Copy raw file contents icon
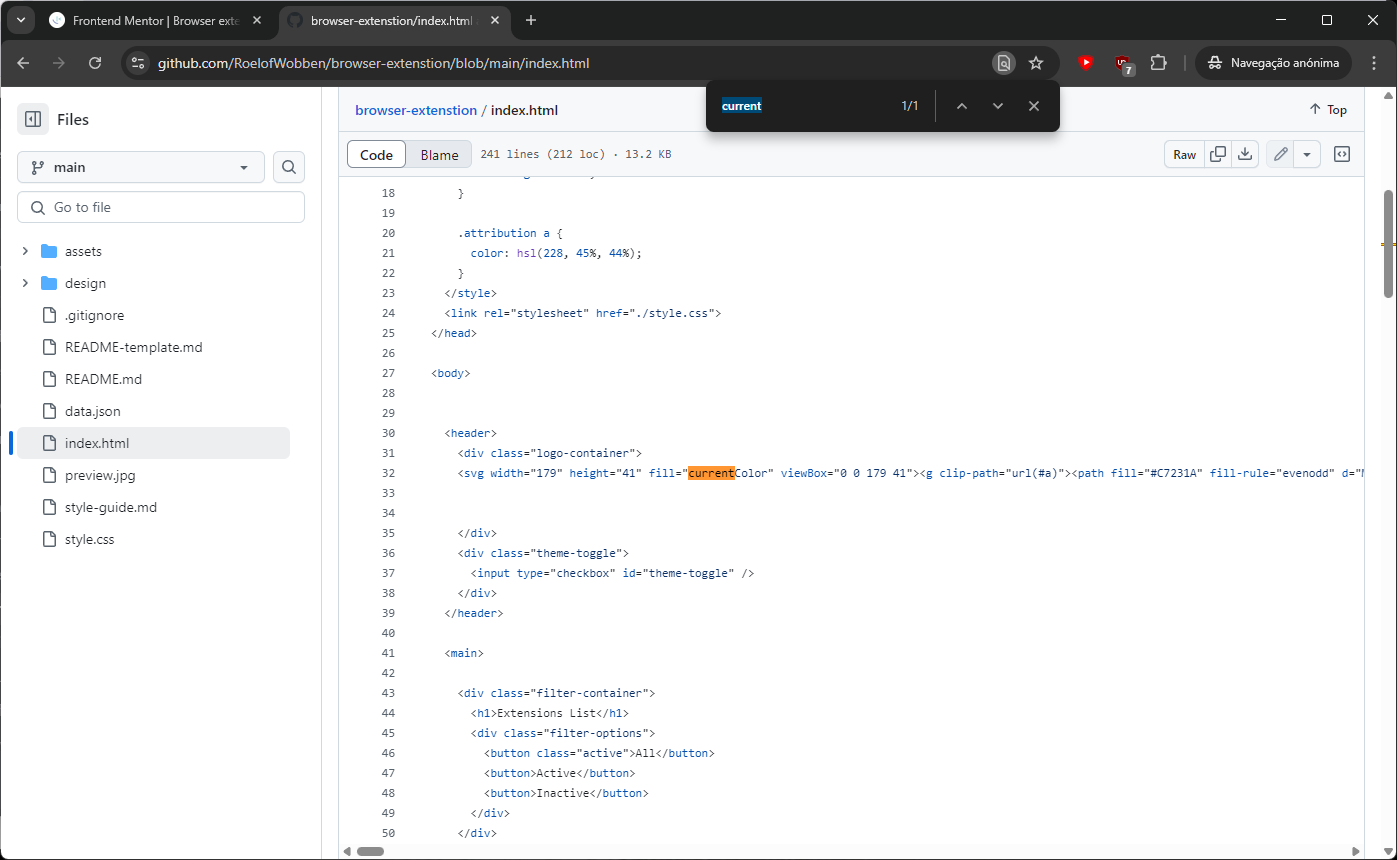This screenshot has height=860, width=1397. [1218, 154]
